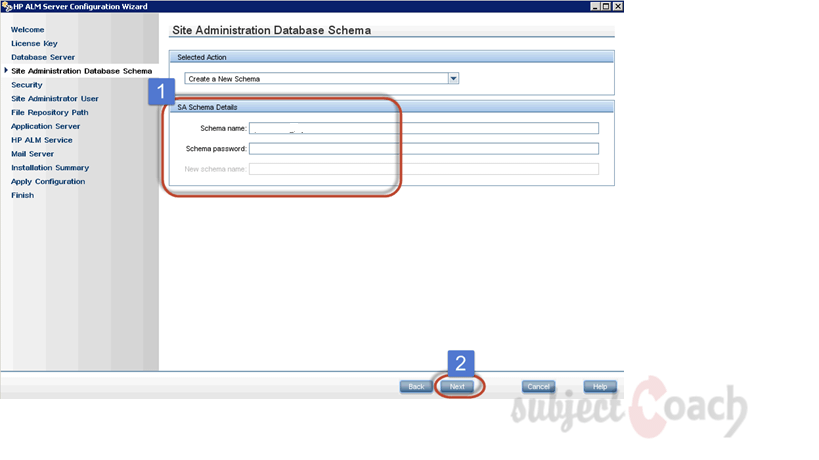Image resolution: width=819 pixels, height=460 pixels.
Task: Open the Database Server step
Action: [43, 57]
